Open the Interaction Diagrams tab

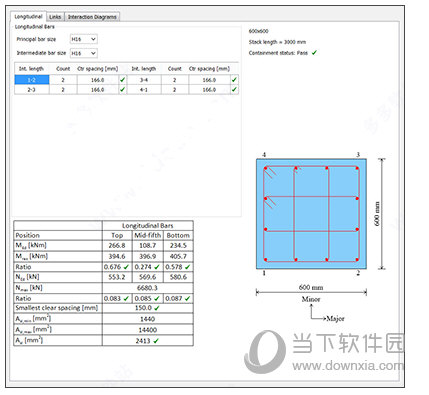click(x=92, y=17)
